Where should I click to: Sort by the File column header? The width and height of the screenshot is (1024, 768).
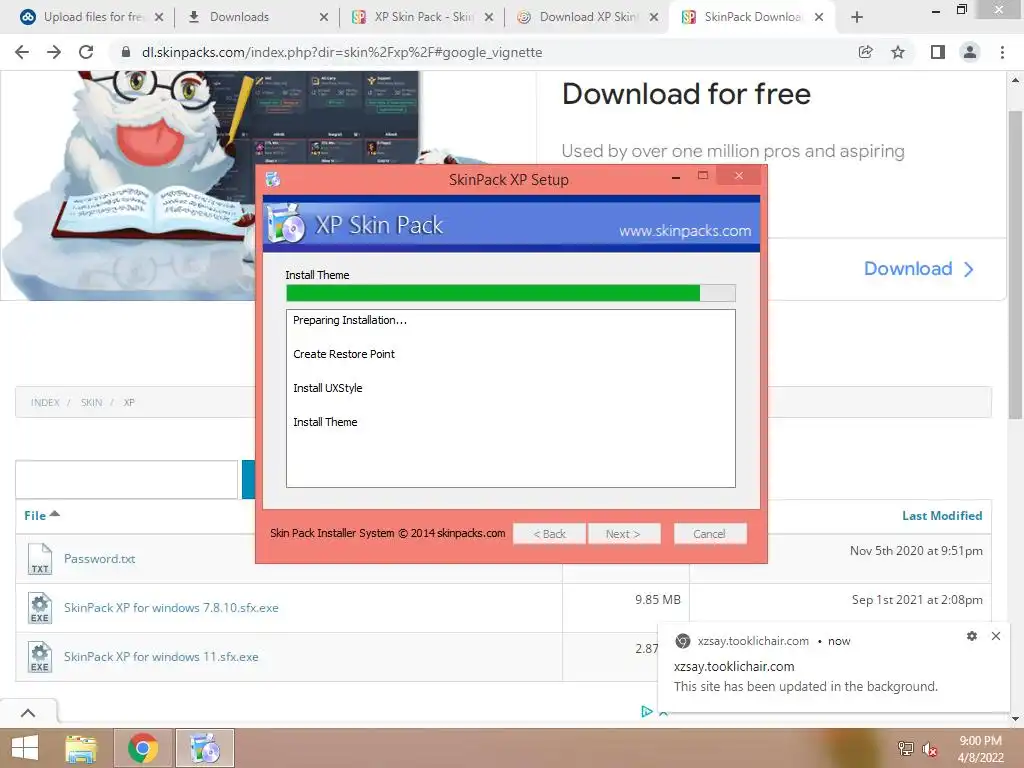[41, 515]
